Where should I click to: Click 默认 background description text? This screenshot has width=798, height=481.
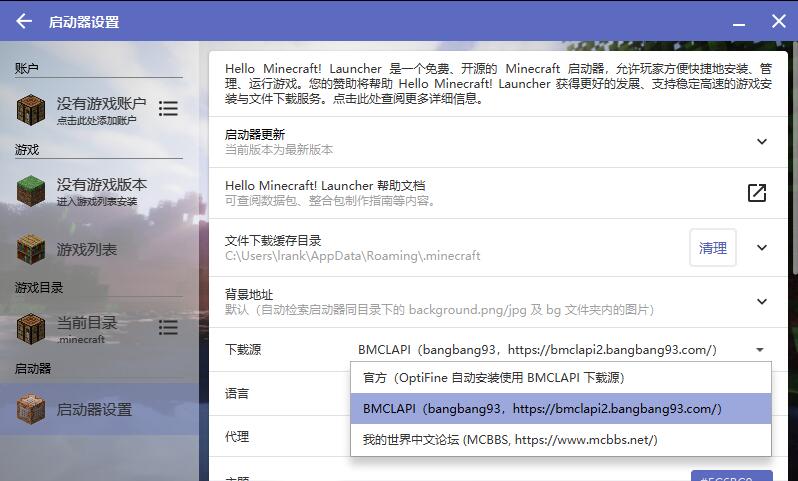(x=440, y=309)
